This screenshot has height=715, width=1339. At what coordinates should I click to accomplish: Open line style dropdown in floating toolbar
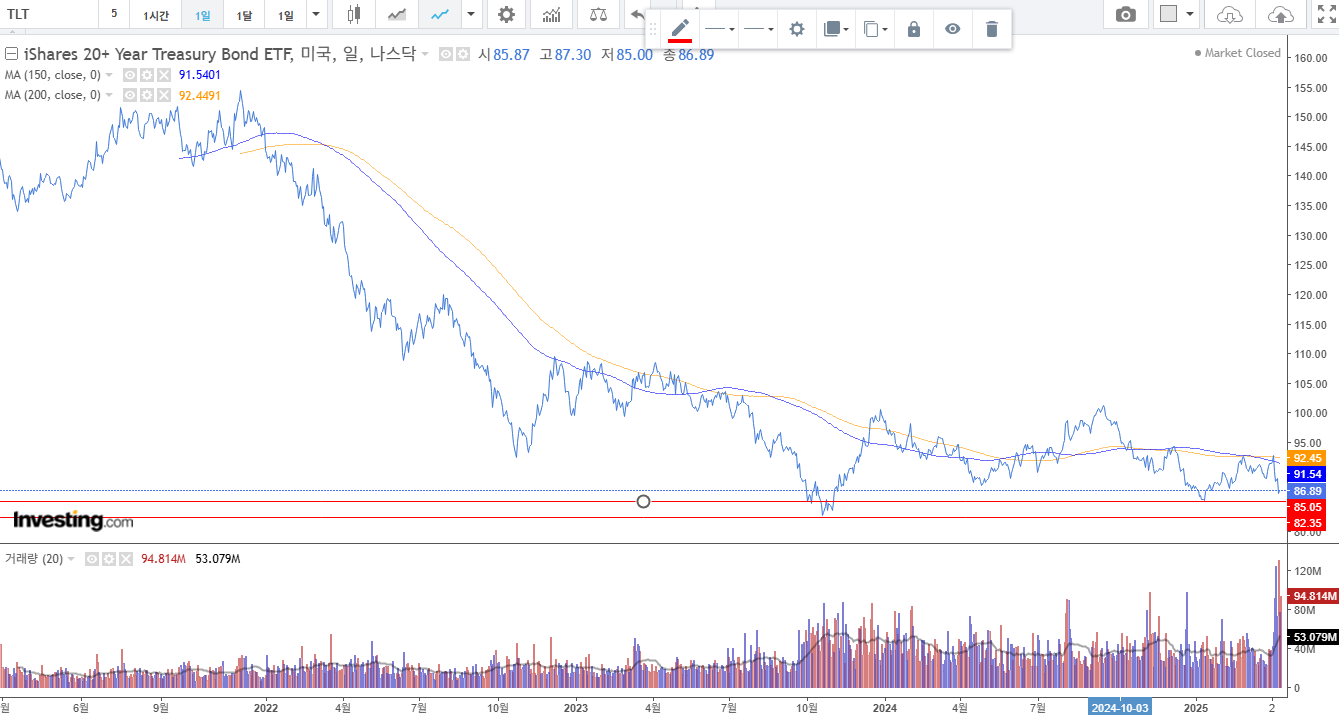pyautogui.click(x=720, y=29)
